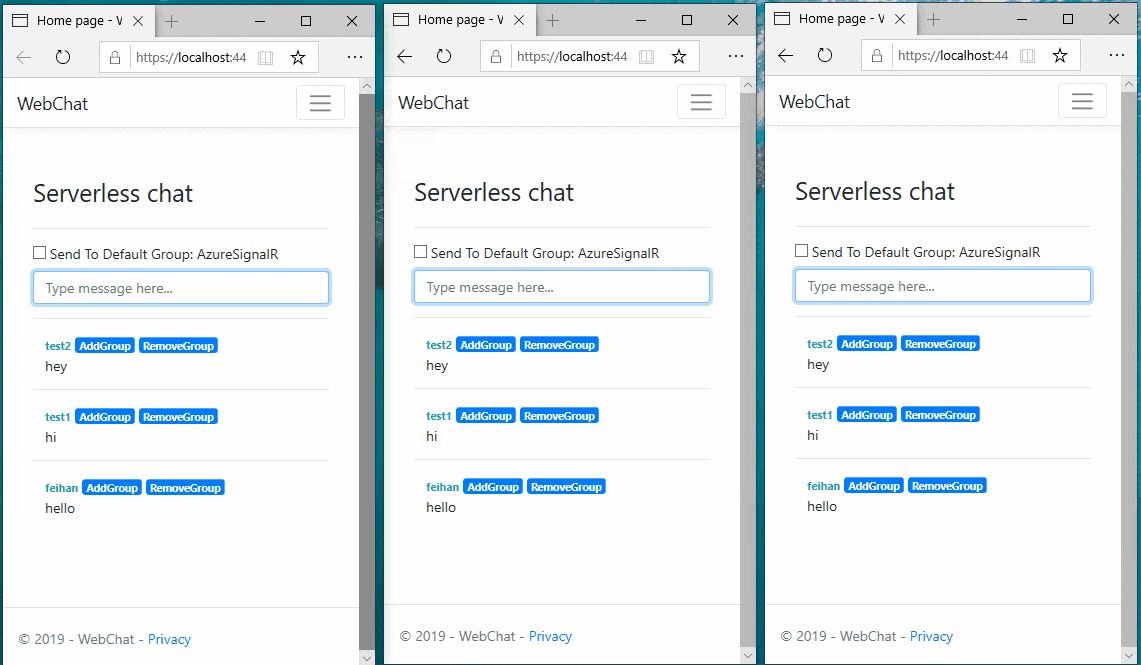
Task: Click the address bar URL in left window
Action: 191,57
